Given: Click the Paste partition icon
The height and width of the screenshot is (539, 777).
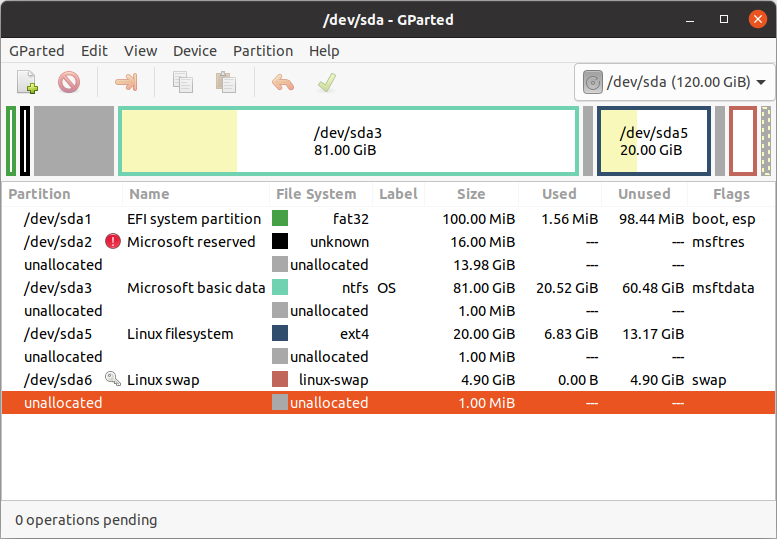Looking at the screenshot, I should tap(226, 82).
